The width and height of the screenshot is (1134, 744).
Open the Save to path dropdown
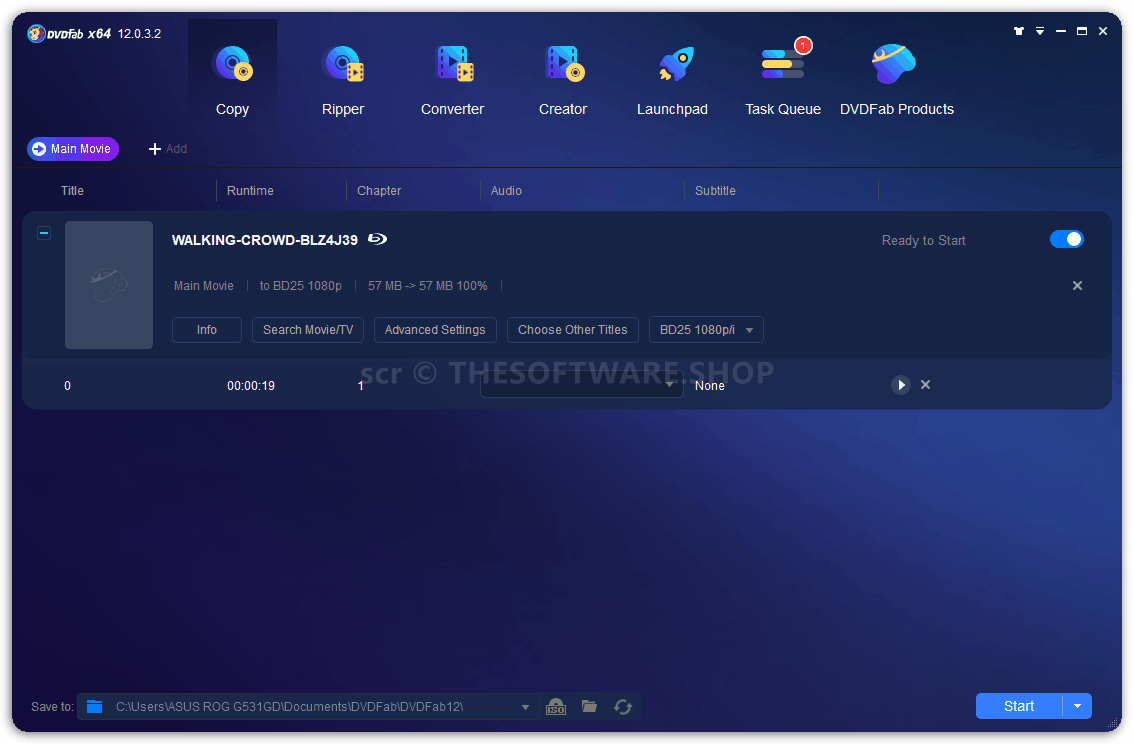(526, 707)
